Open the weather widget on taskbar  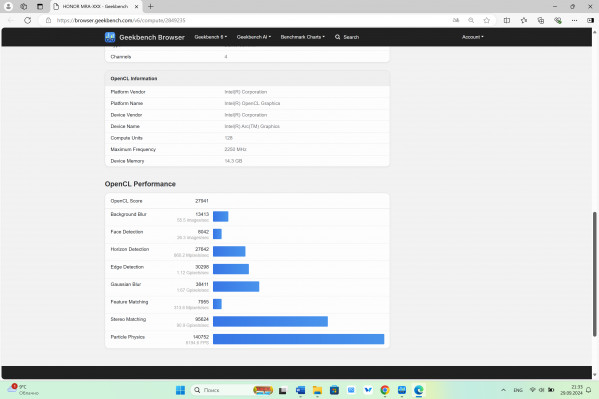click(x=24, y=390)
